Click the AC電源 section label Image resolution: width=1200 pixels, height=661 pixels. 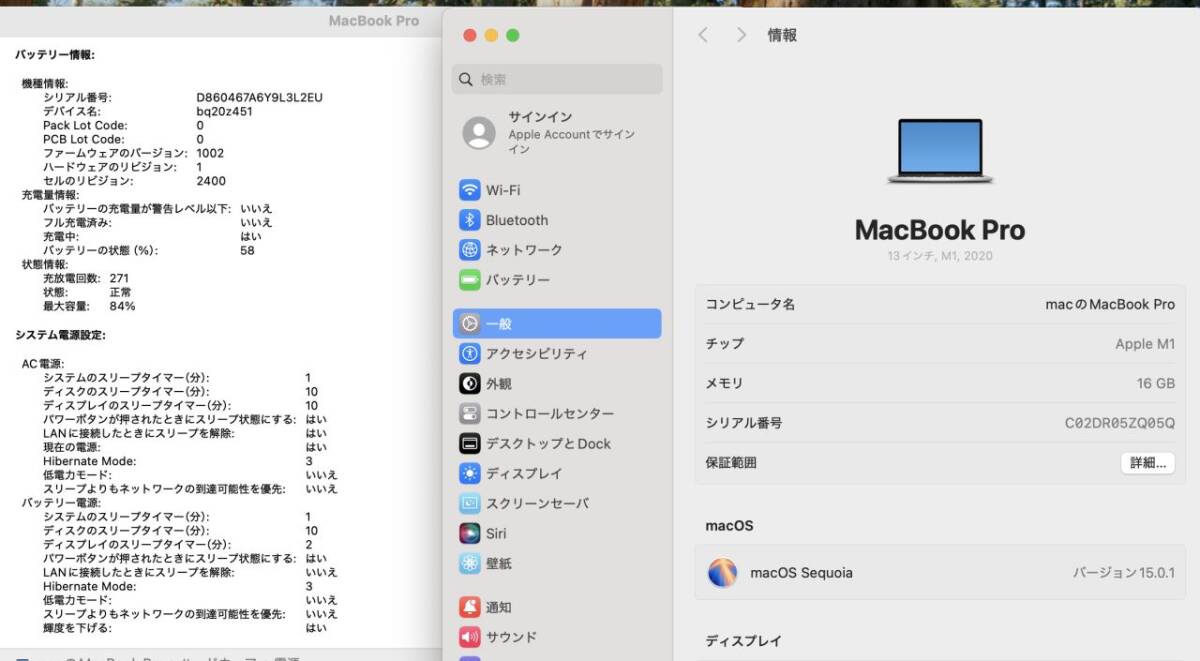point(43,363)
